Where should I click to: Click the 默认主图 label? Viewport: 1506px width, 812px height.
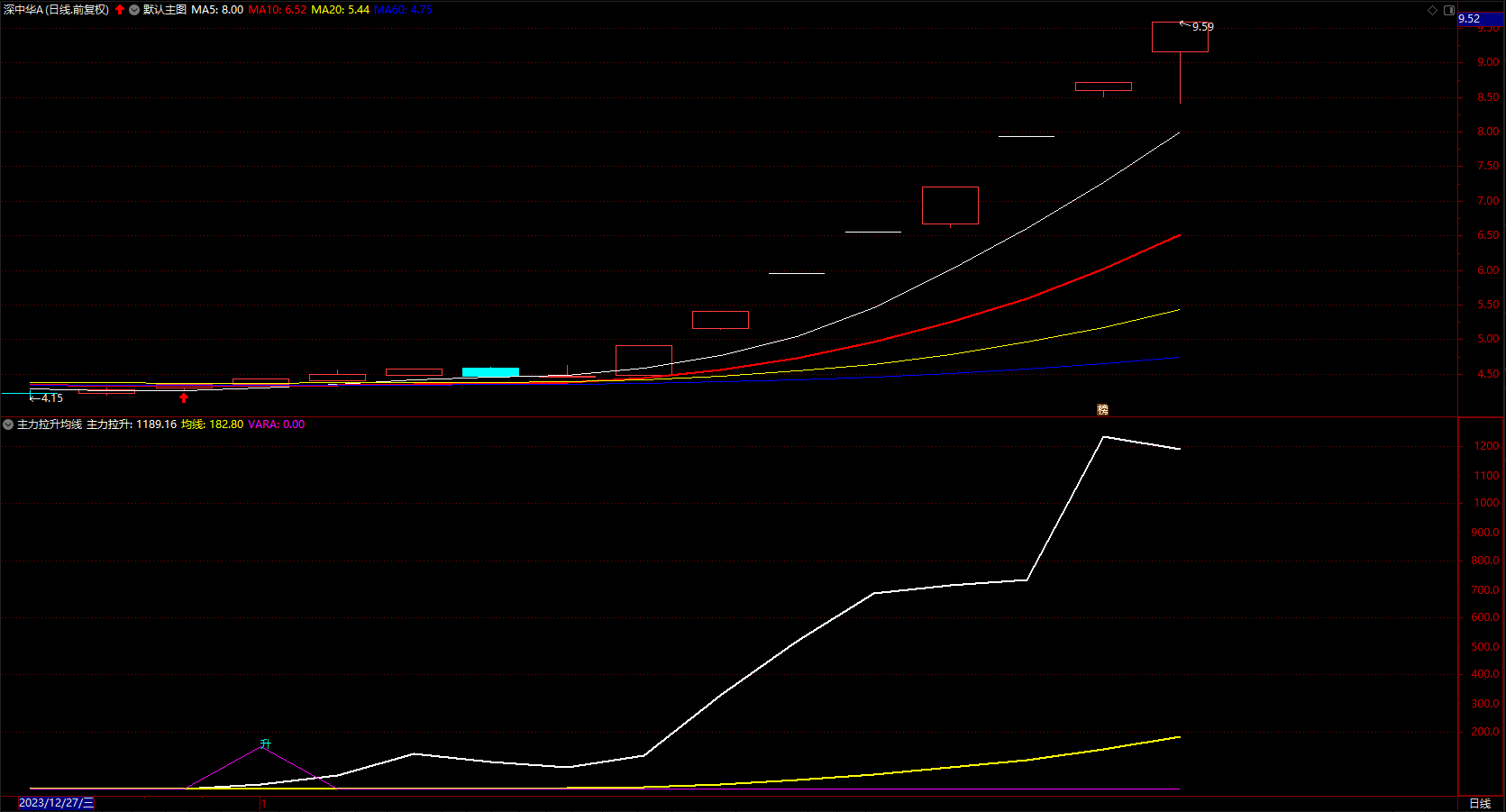point(165,10)
